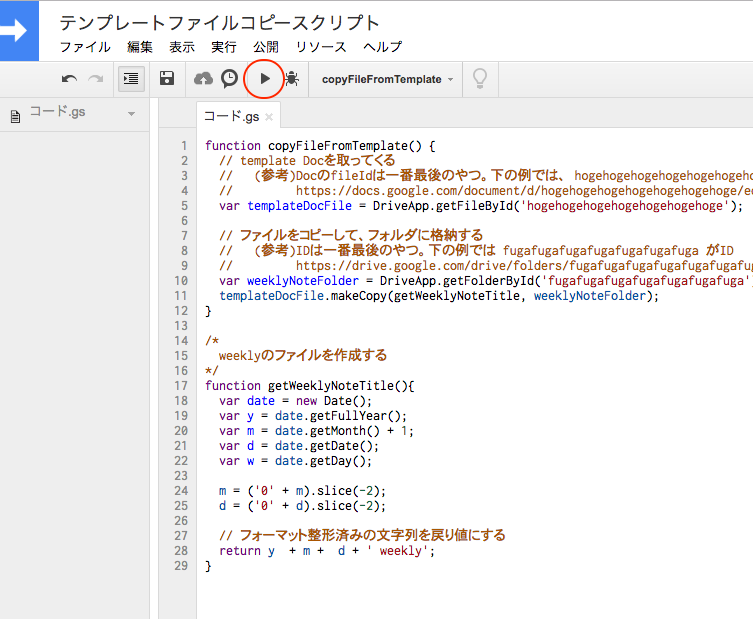Click the templateDocFile.makeCopy code line
Viewport: 753px width, 619px height.
(439, 296)
